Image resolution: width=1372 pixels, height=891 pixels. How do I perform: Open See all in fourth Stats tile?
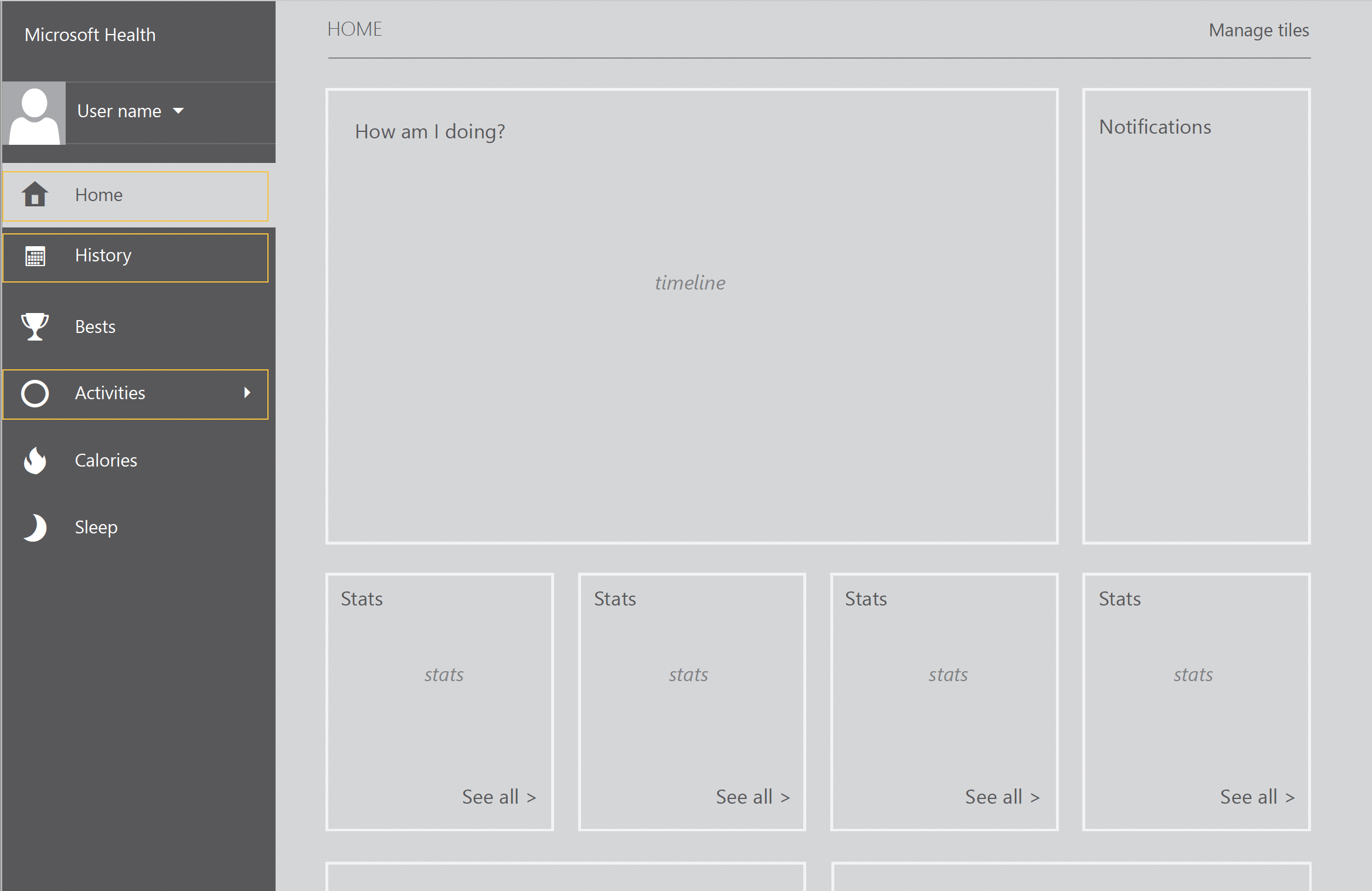(1257, 797)
